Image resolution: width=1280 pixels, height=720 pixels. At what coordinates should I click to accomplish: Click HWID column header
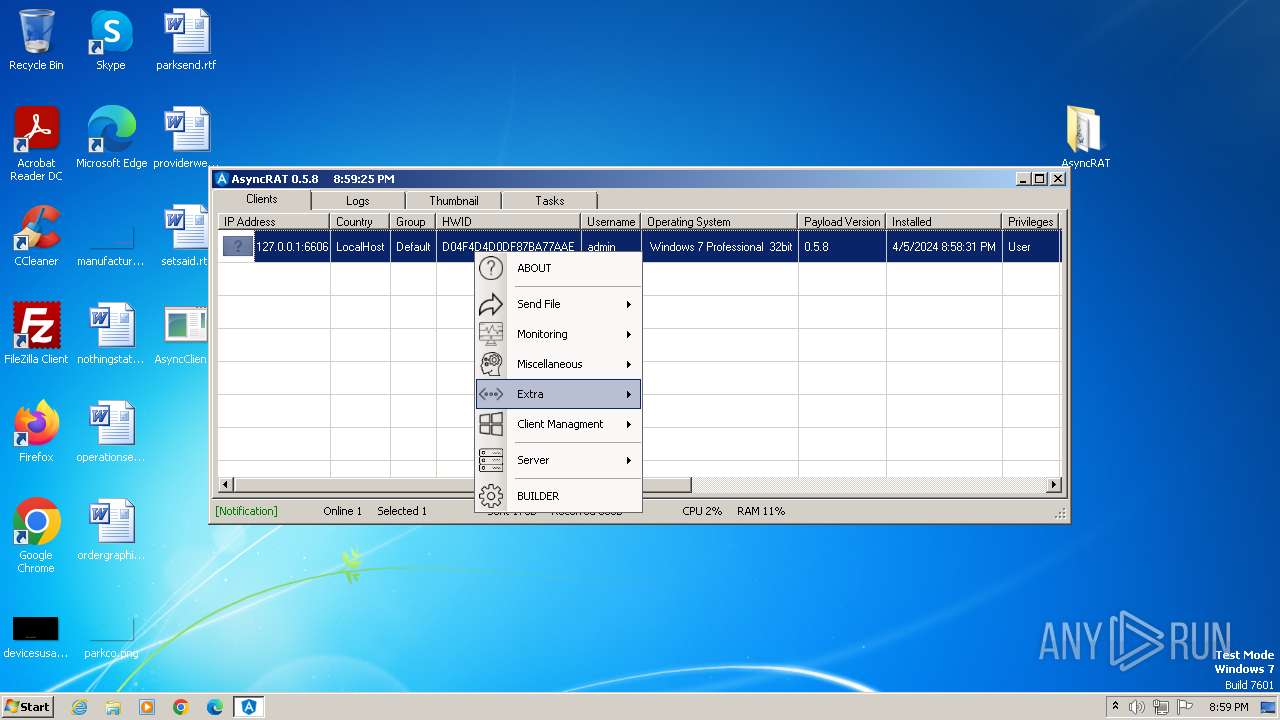click(x=508, y=222)
